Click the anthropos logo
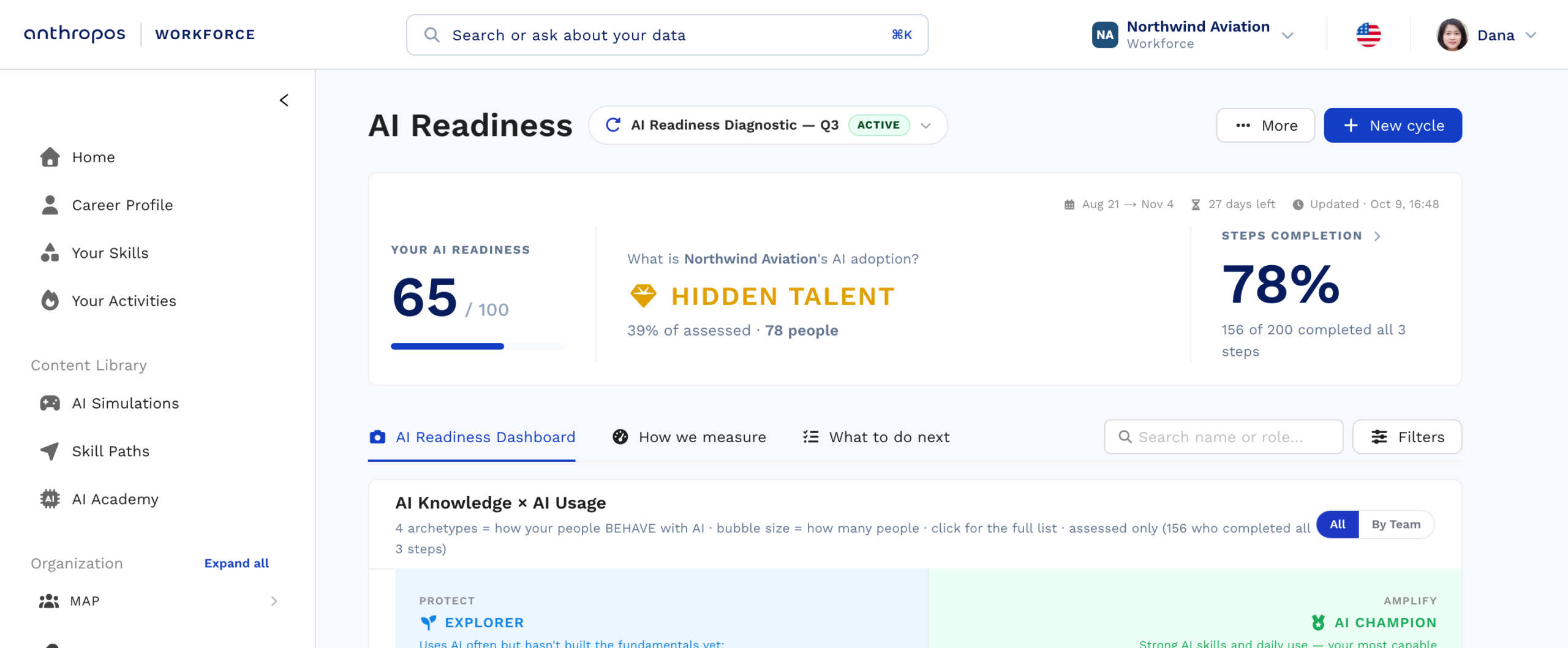The image size is (1568, 648). 75,34
